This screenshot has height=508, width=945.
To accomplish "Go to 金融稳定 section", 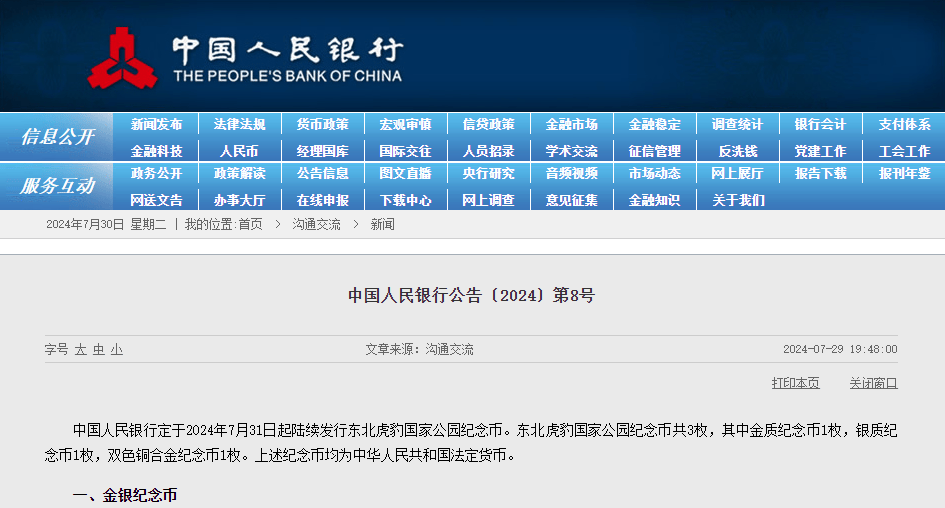I will 655,124.
